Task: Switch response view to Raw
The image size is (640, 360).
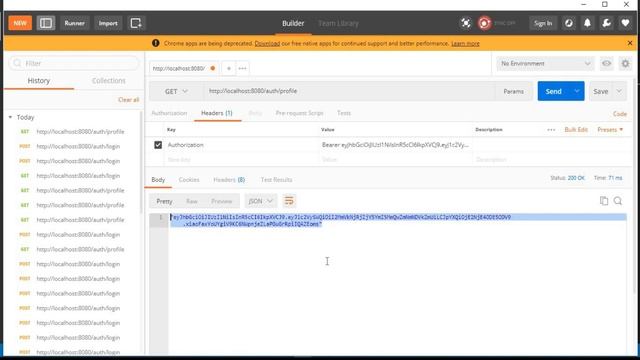Action: pos(191,201)
